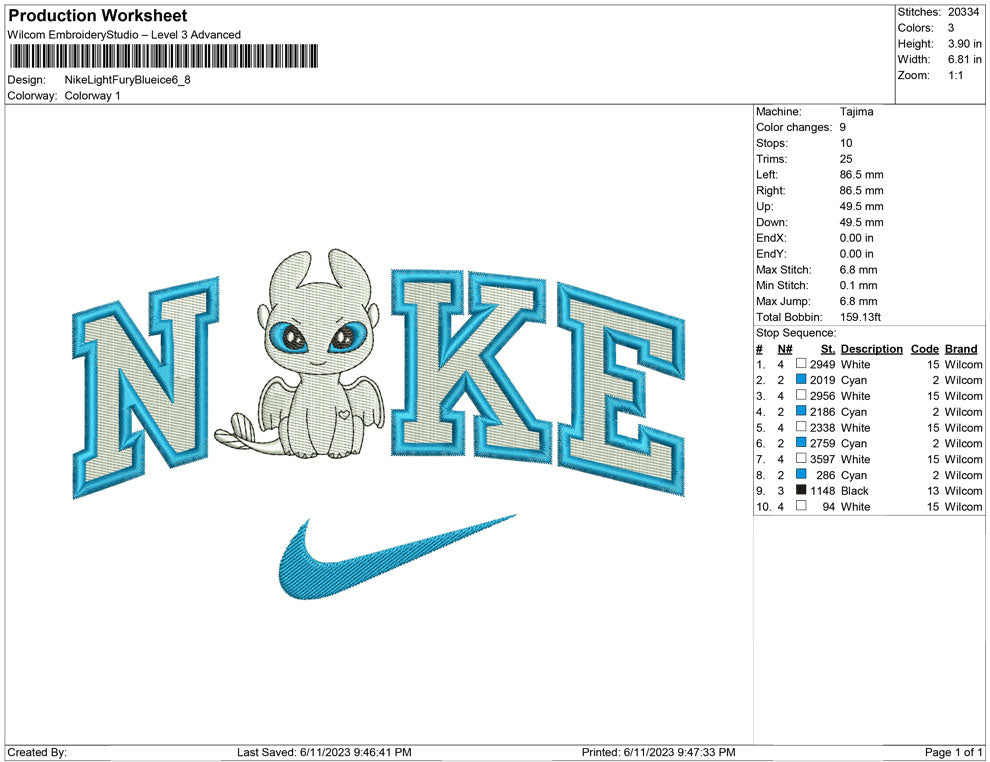The image size is (990, 762).
Task: Click the cyan swatch in stop row 8
Action: tap(801, 474)
